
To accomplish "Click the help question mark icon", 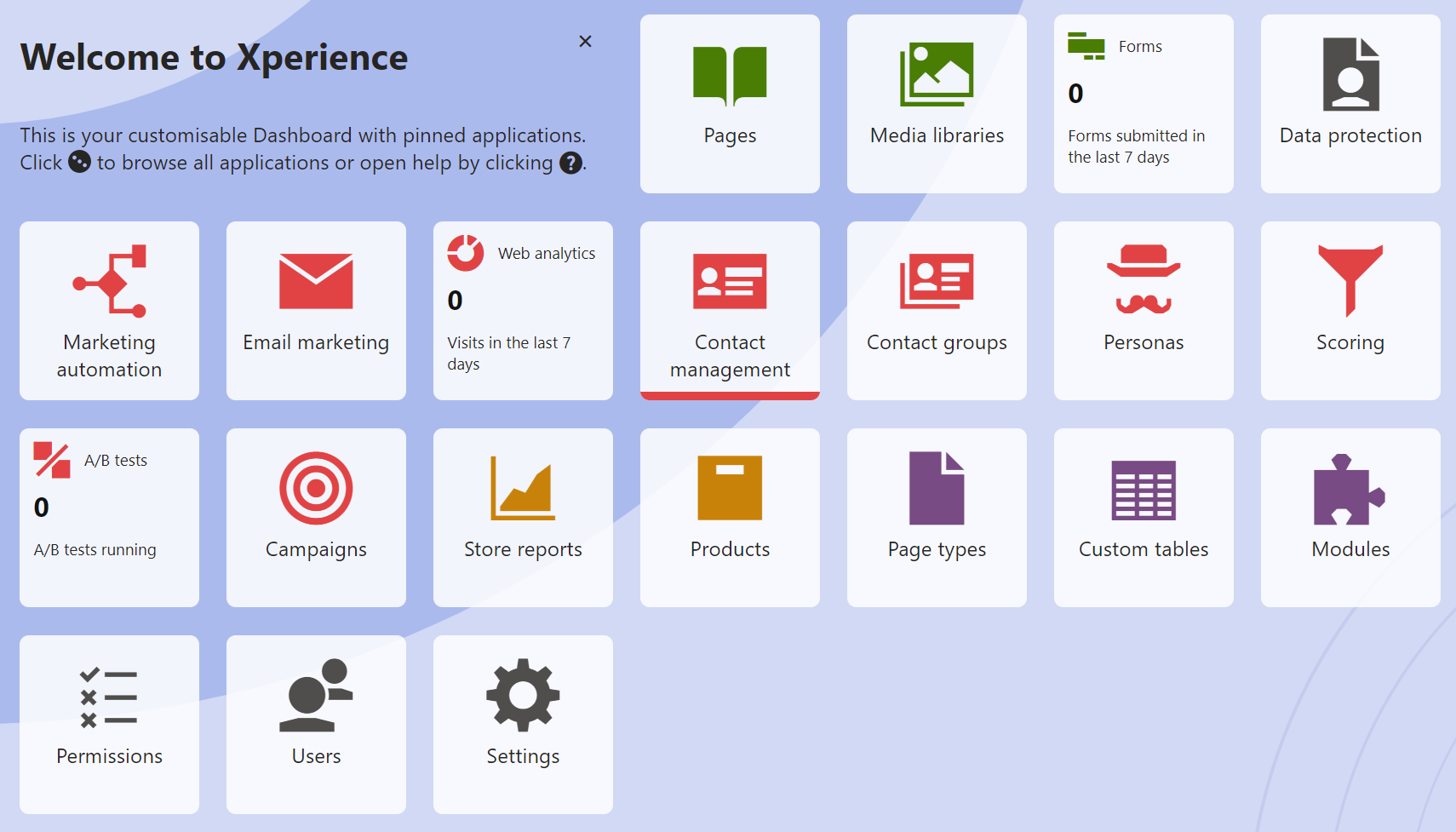I will pos(571,163).
